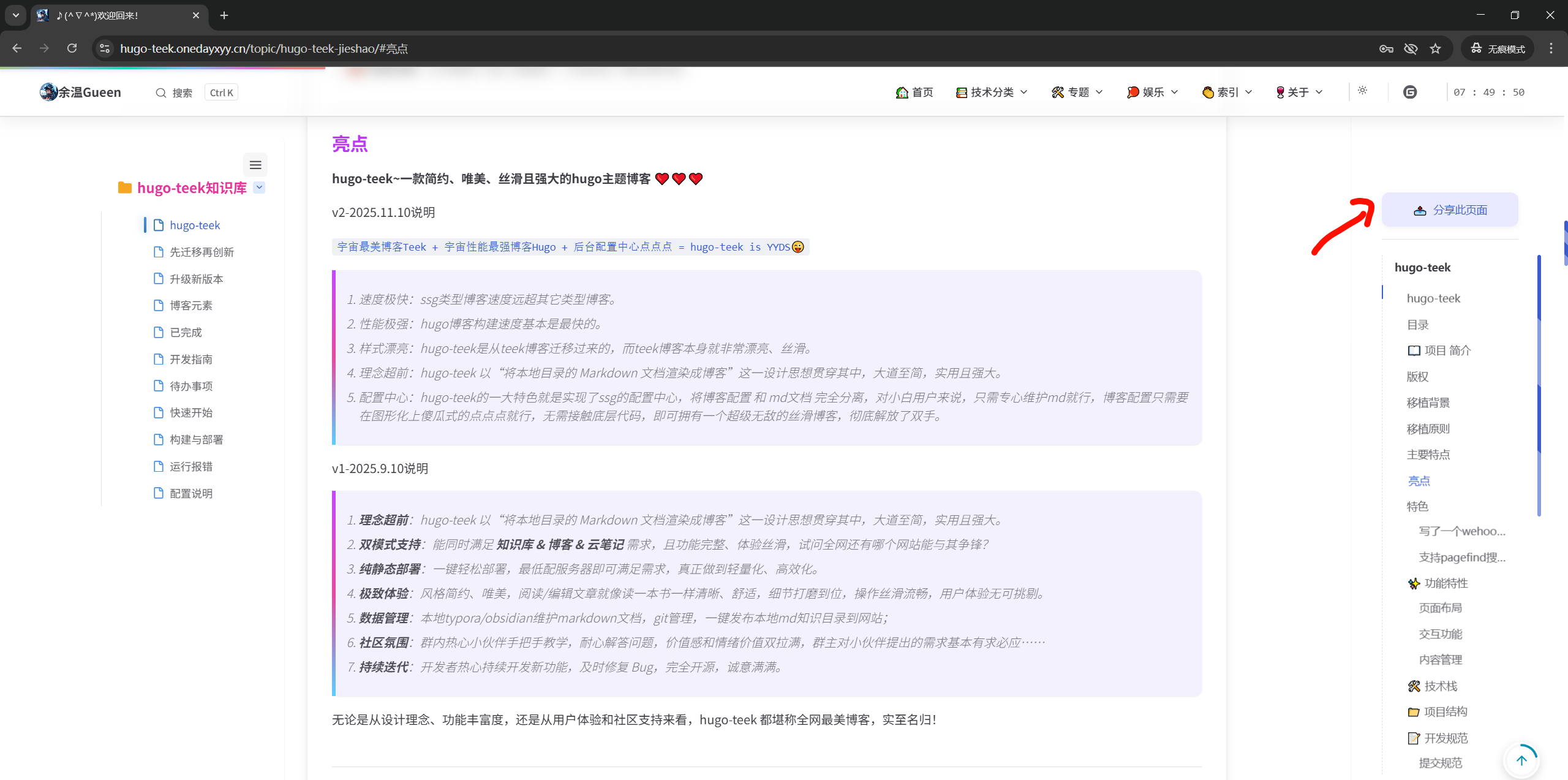Click the back-to-top arrow button
Image resolution: width=1568 pixels, height=780 pixels.
pyautogui.click(x=1522, y=760)
